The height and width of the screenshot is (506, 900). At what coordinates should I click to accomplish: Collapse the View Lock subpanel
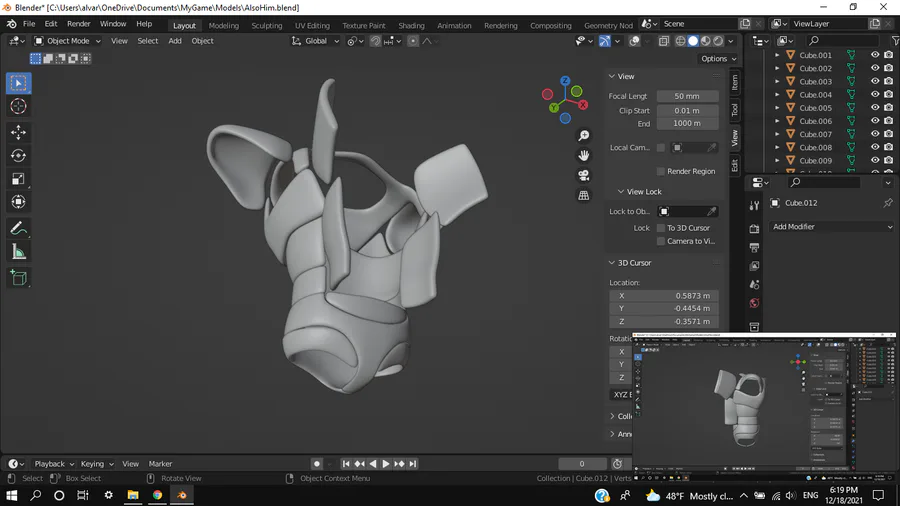click(620, 192)
